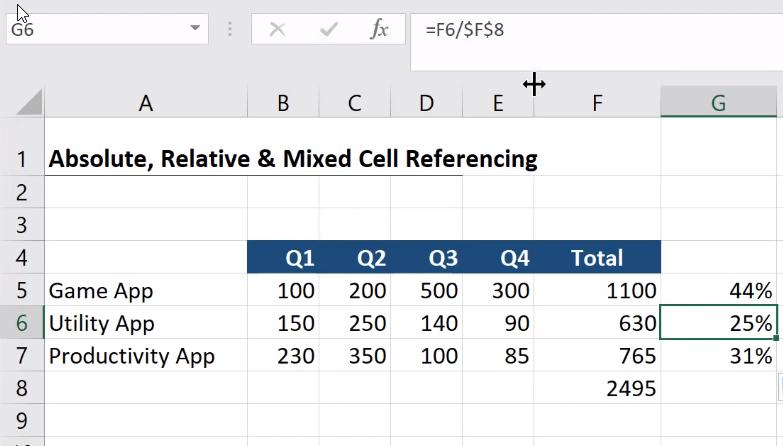Viewport: 783px width, 446px height.
Task: Select column E header
Action: tap(498, 102)
